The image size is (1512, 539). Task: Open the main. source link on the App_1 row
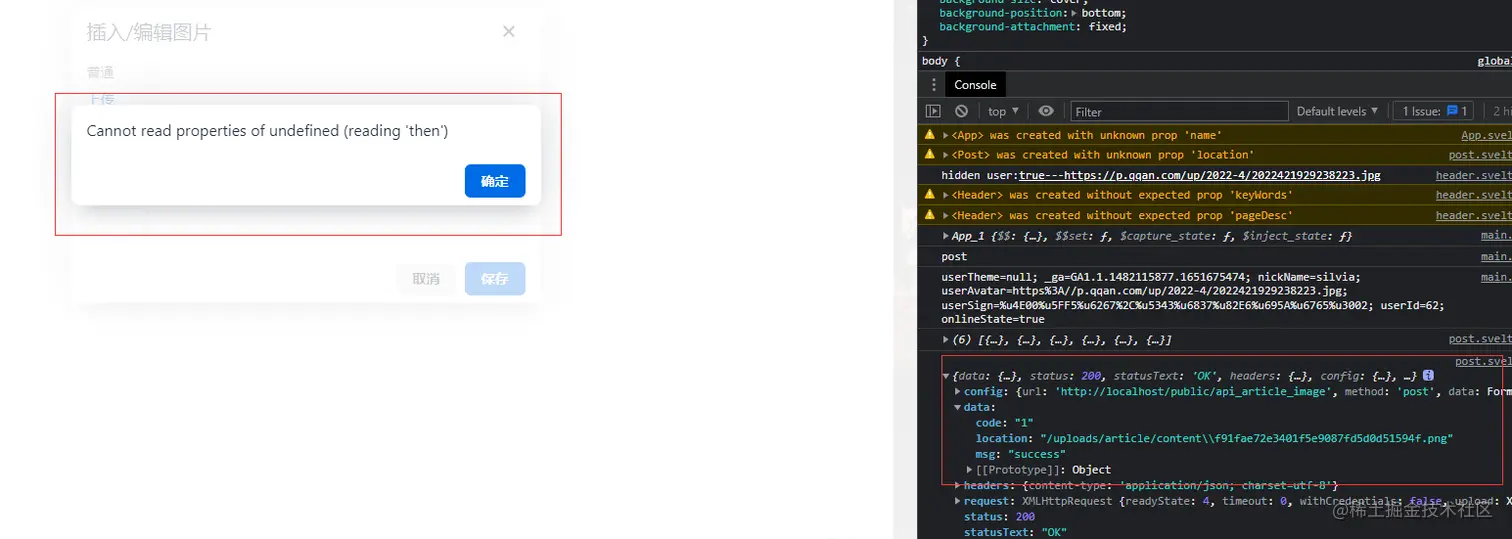1496,236
